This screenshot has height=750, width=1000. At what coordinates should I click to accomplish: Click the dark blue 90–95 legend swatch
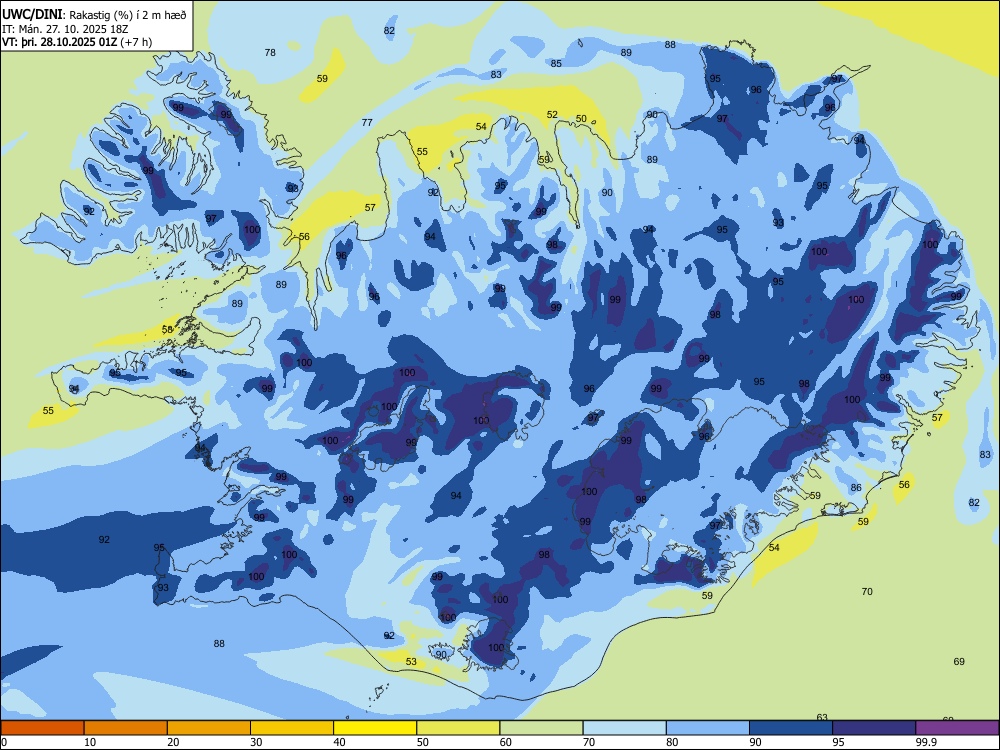(791, 728)
